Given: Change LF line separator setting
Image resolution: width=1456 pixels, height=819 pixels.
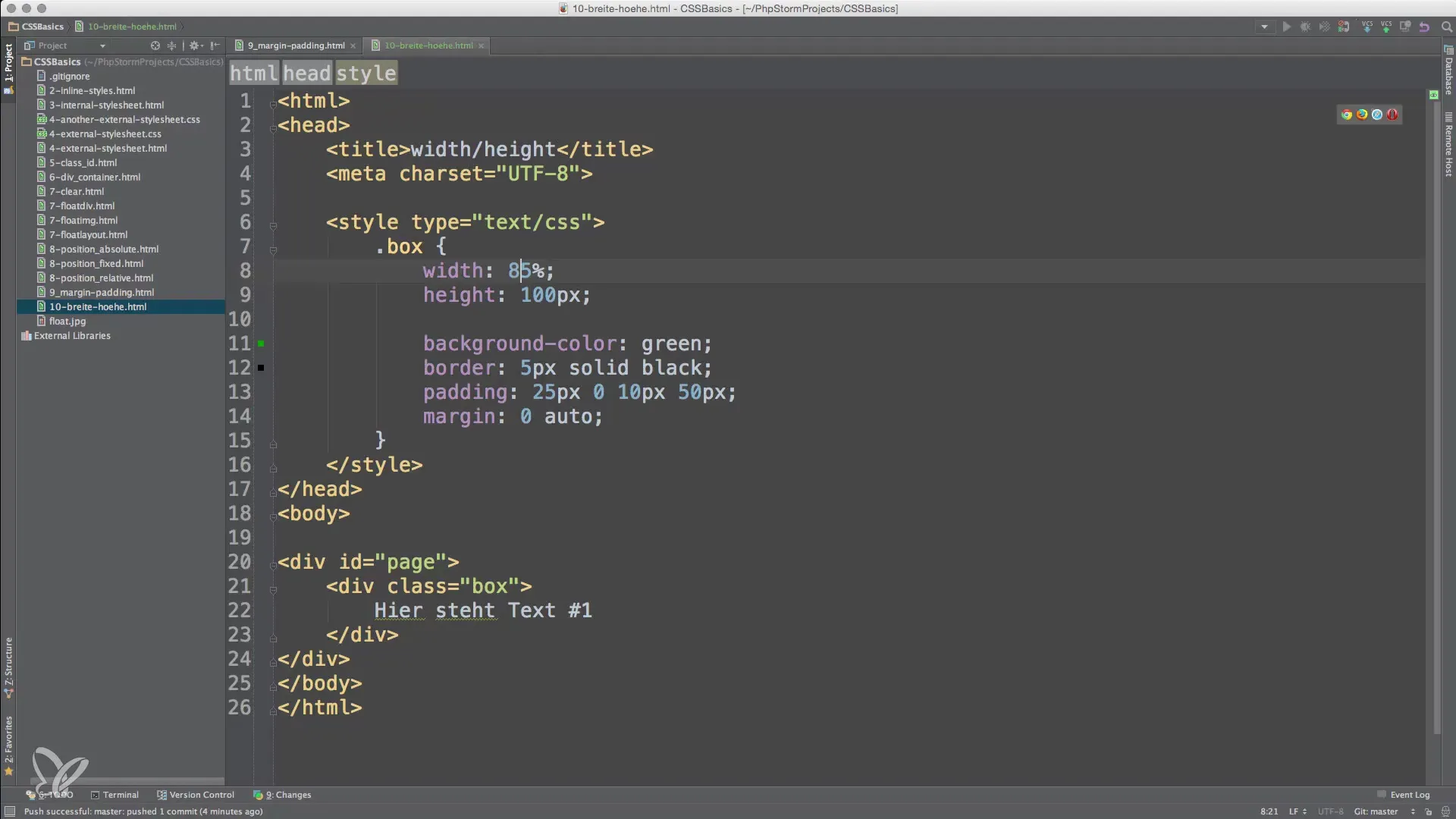Looking at the screenshot, I should click(x=1298, y=811).
